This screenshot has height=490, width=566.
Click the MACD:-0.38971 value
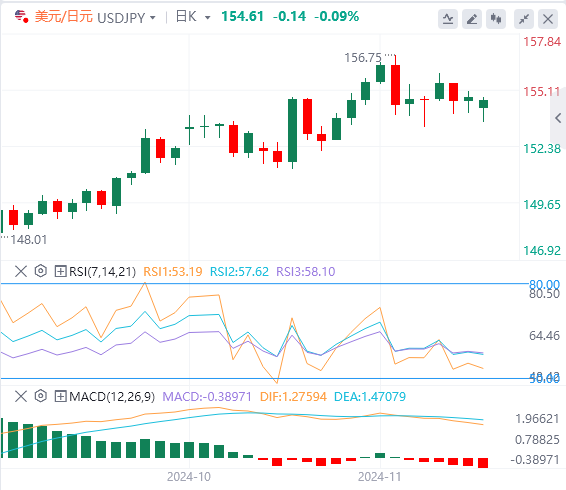tap(207, 396)
